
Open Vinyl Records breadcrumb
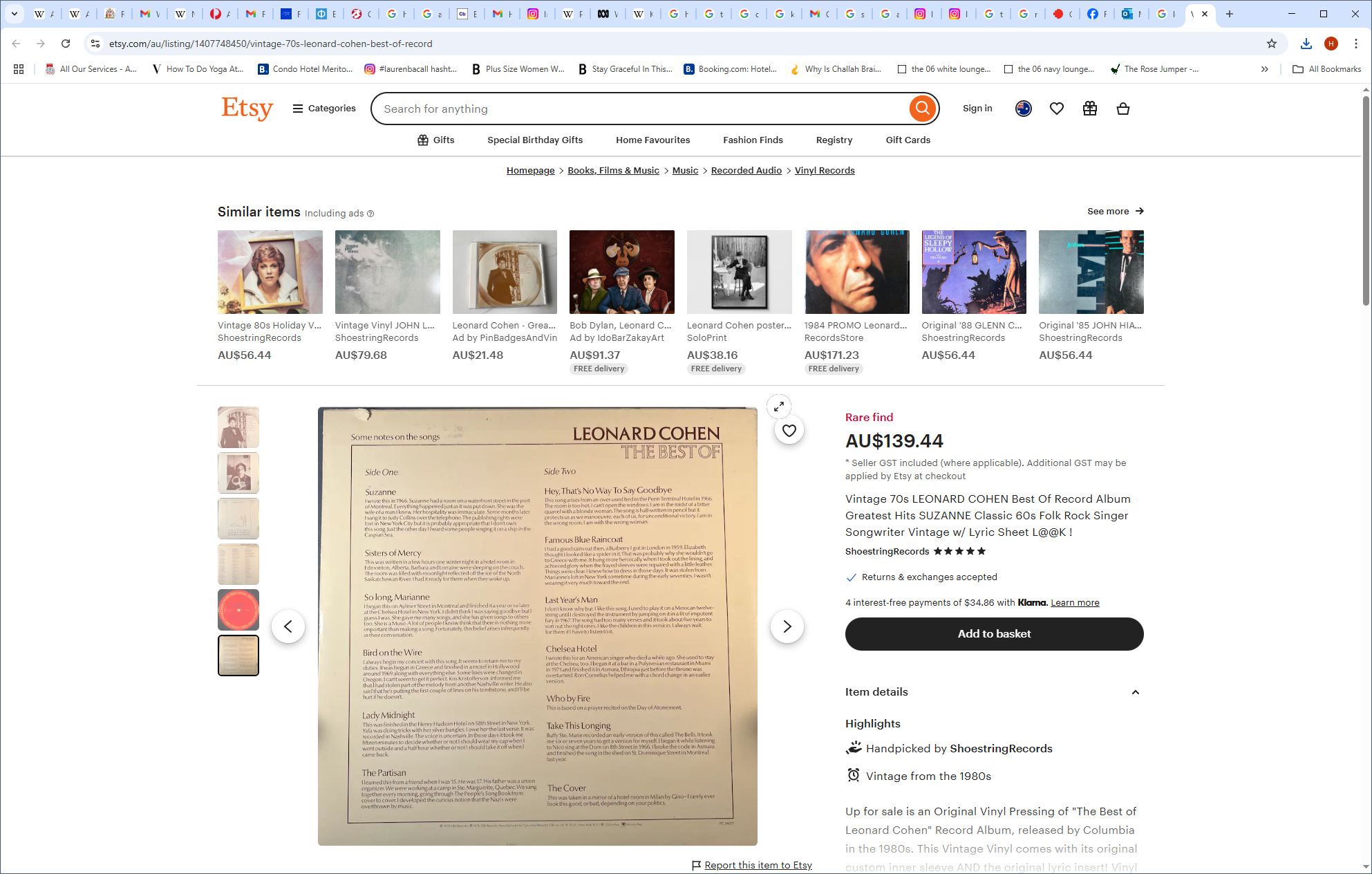[x=825, y=171]
